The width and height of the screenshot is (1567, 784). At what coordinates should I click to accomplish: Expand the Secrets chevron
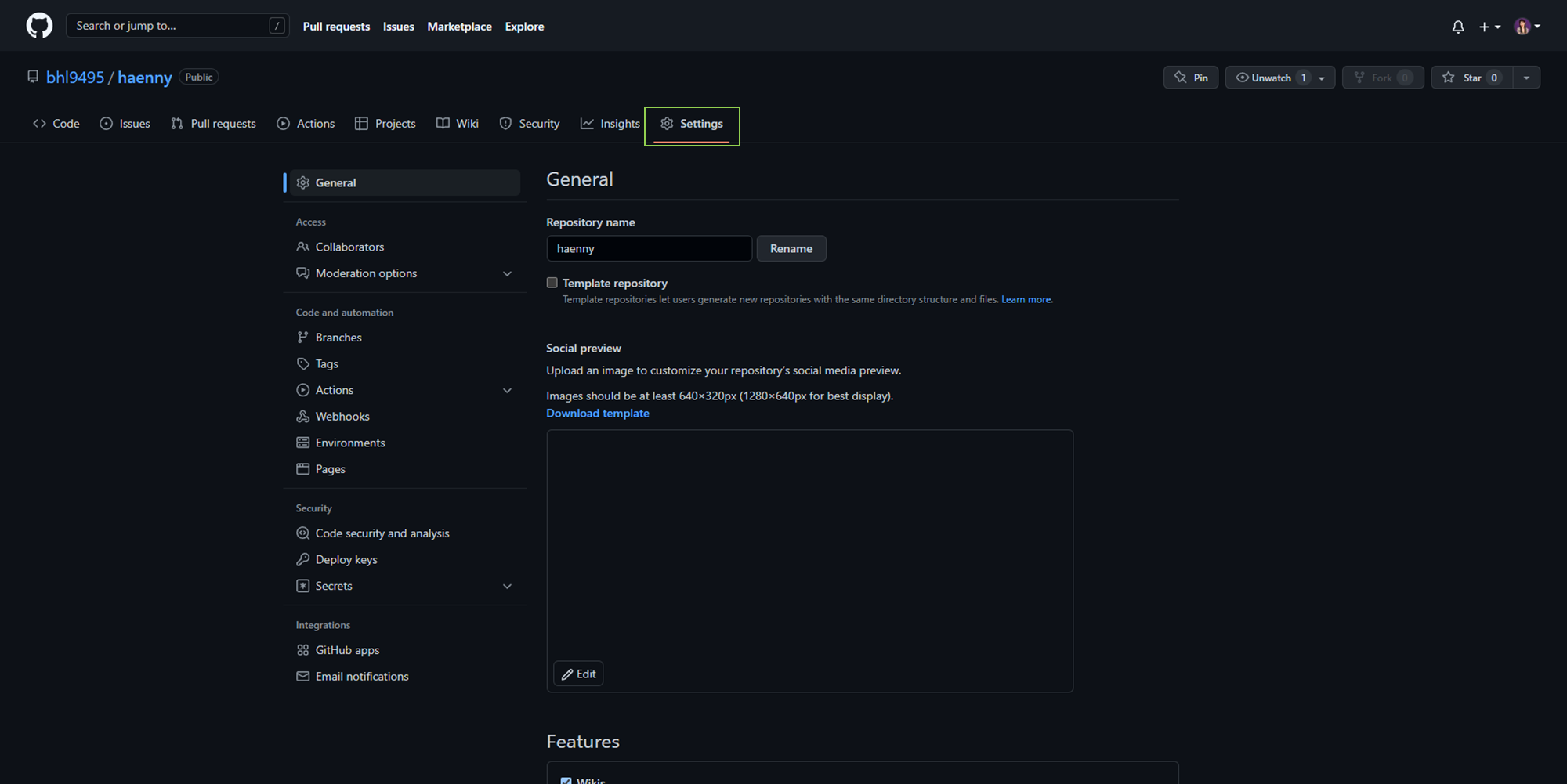click(x=507, y=586)
